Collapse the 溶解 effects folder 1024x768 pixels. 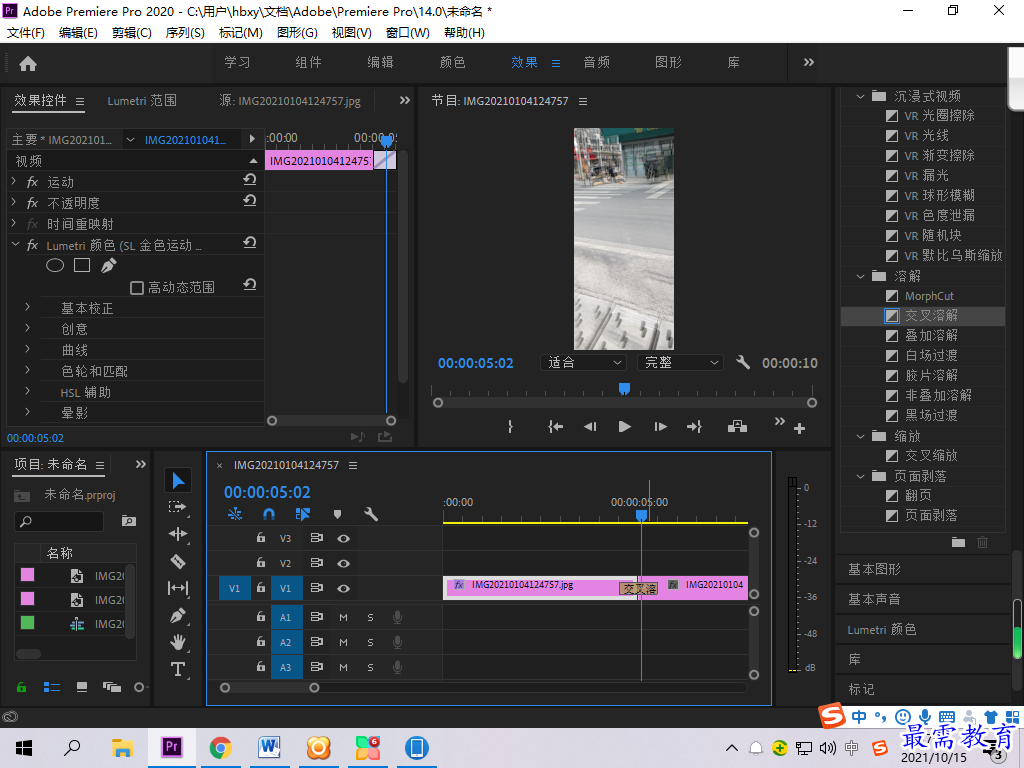[x=861, y=276]
